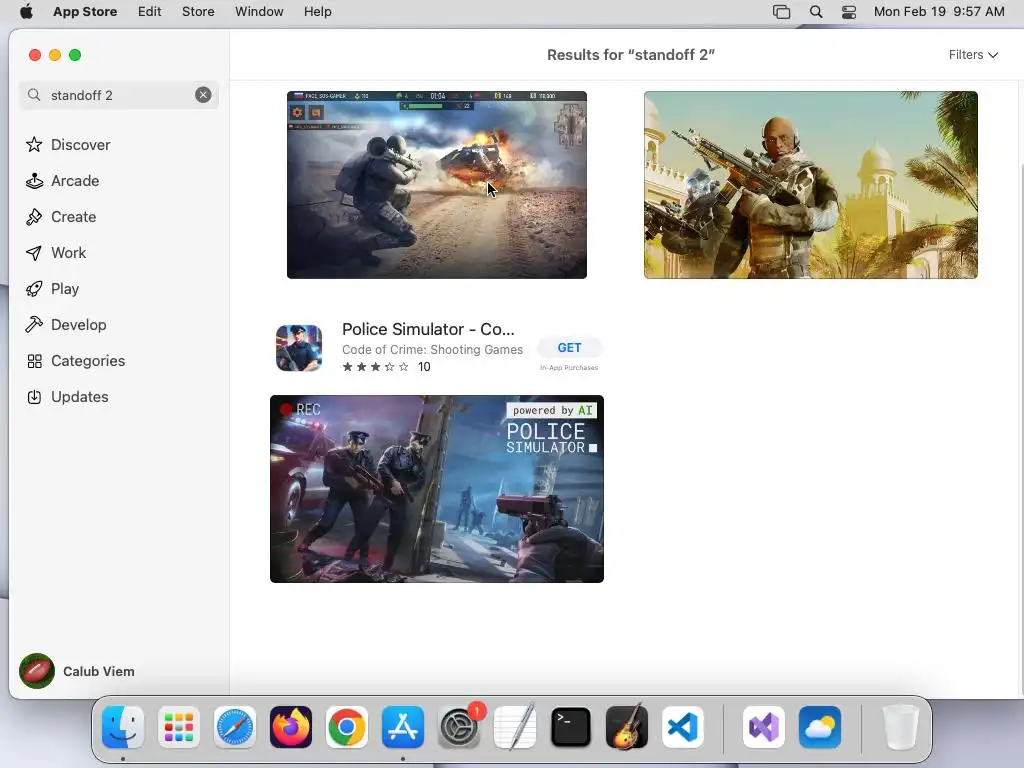Select the Create paintbrush icon
Viewport: 1024px width, 768px height.
pyautogui.click(x=34, y=217)
